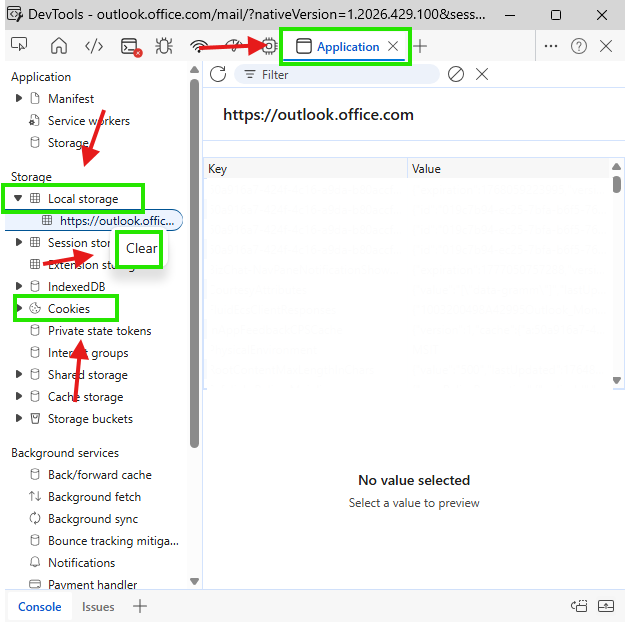Select the https://outlook.office.com local storage entry
Image resolution: width=625 pixels, height=622 pixels.
pyautogui.click(x=94, y=220)
